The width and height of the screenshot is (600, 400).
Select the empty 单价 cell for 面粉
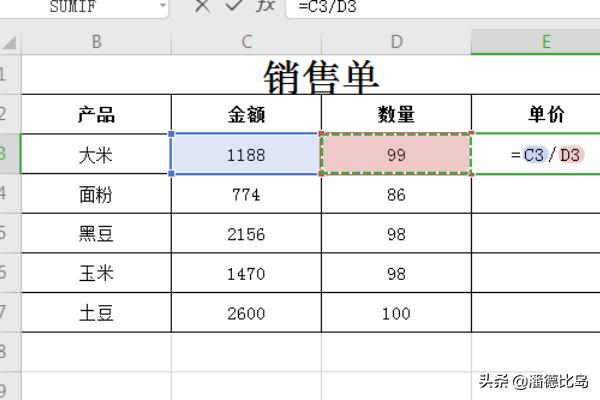[536, 194]
